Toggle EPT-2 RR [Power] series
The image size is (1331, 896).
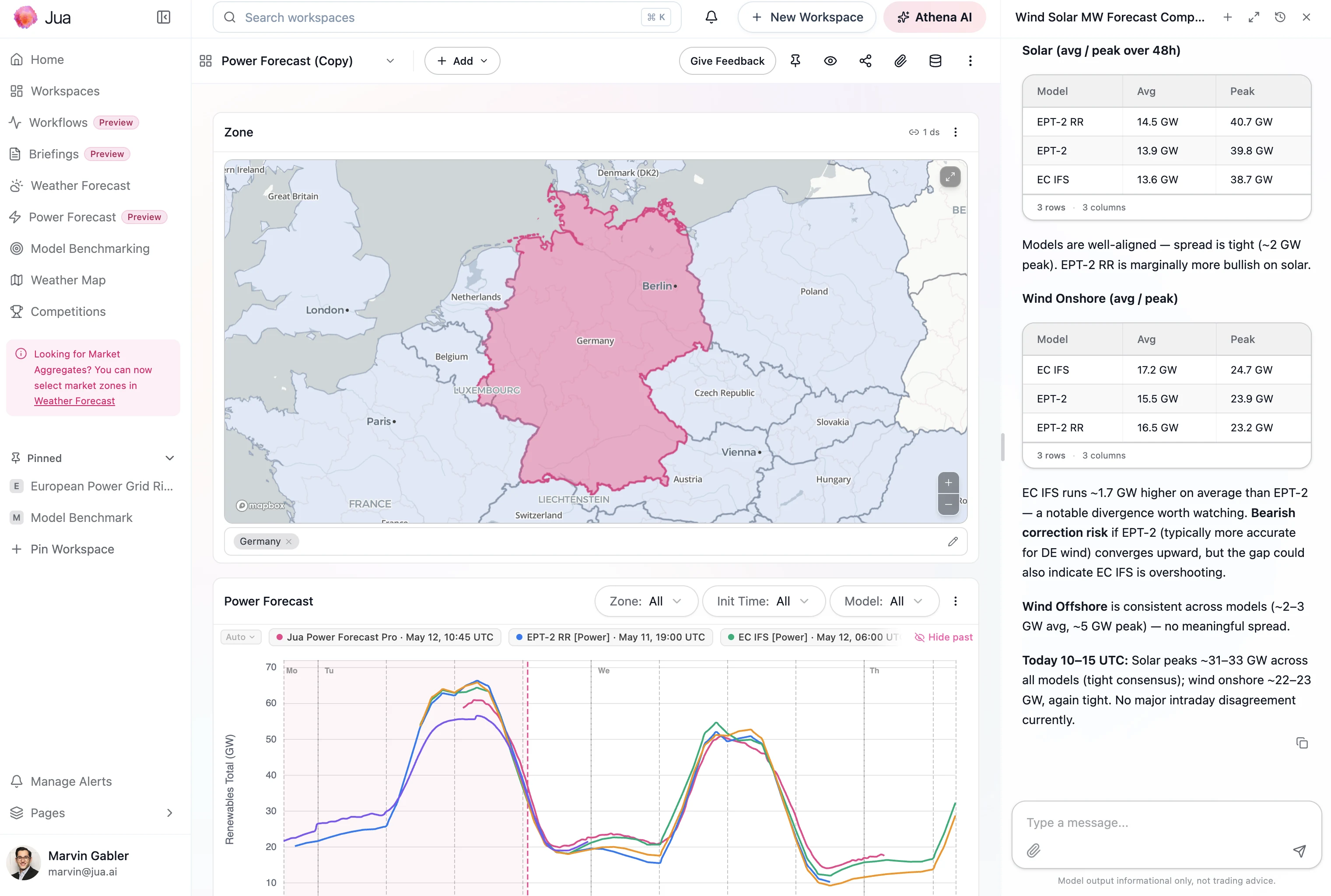[x=610, y=637]
